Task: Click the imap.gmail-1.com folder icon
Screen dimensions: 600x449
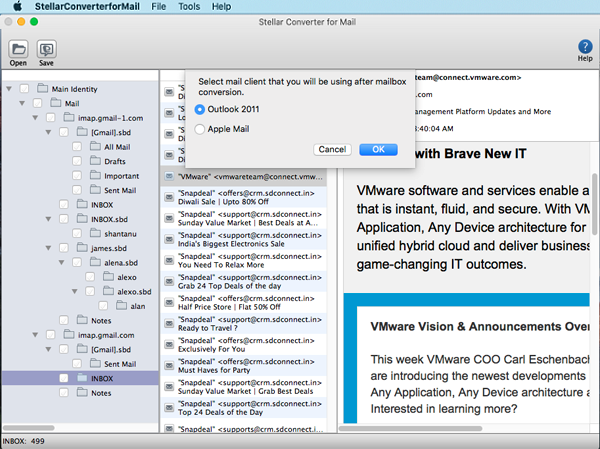Action: [x=69, y=117]
